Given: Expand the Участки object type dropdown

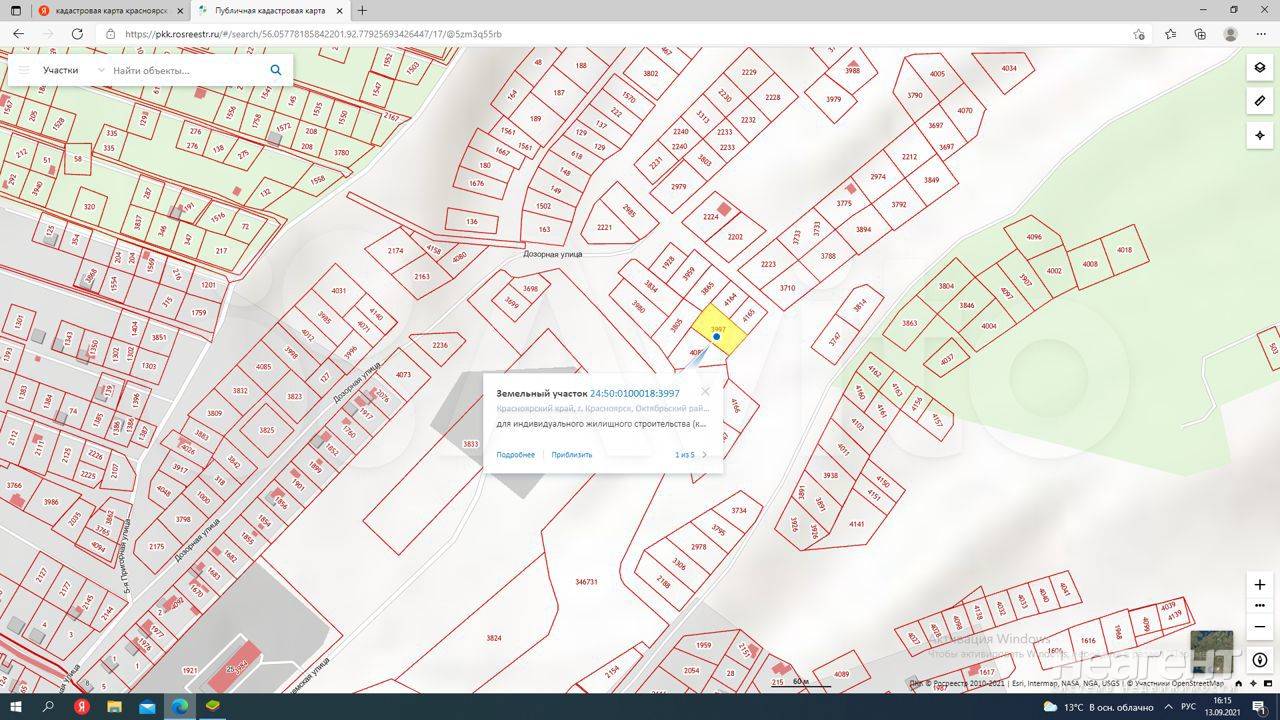Looking at the screenshot, I should pyautogui.click(x=100, y=71).
